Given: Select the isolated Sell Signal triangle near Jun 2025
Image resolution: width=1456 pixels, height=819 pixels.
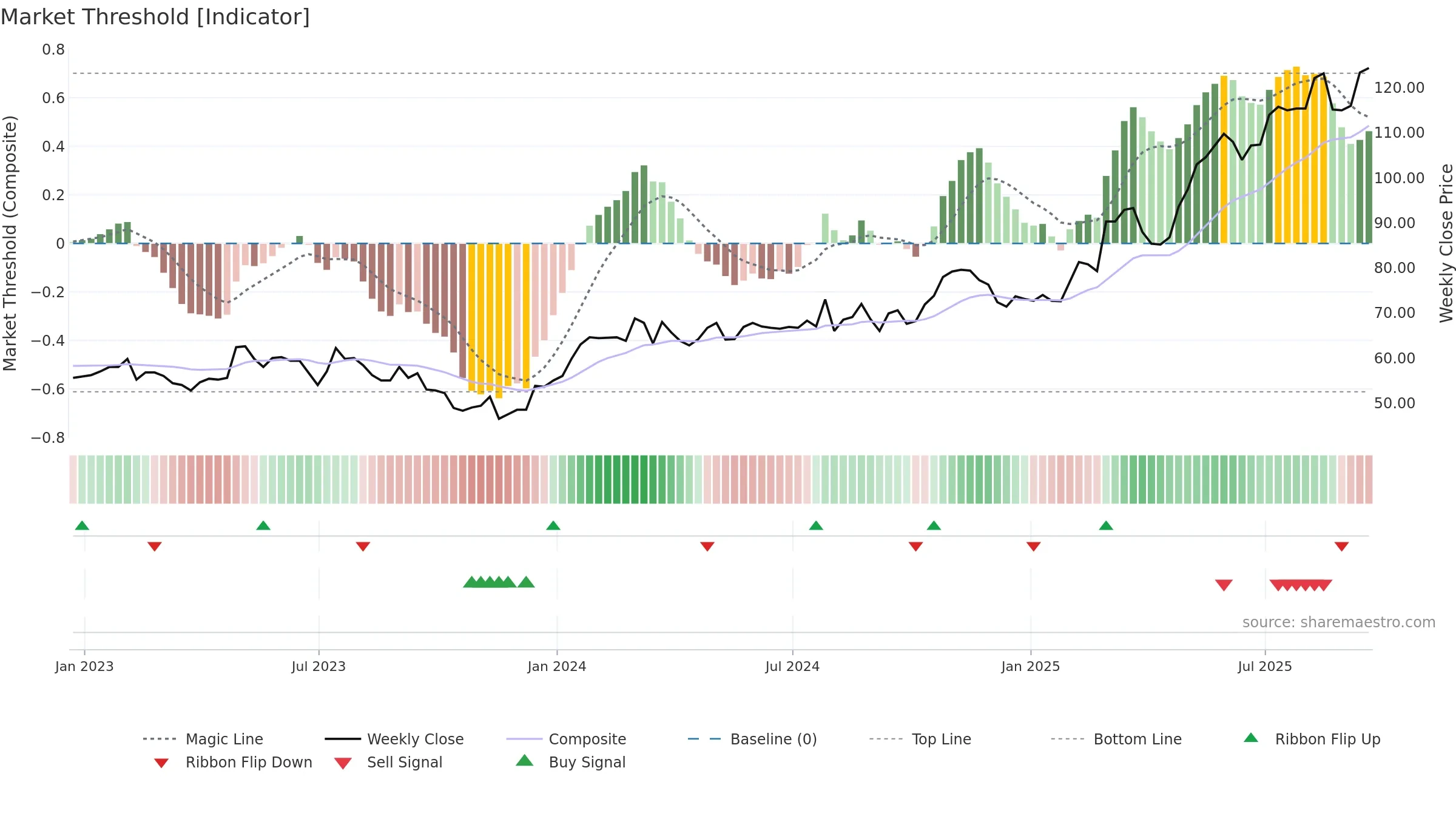Looking at the screenshot, I should [1224, 585].
